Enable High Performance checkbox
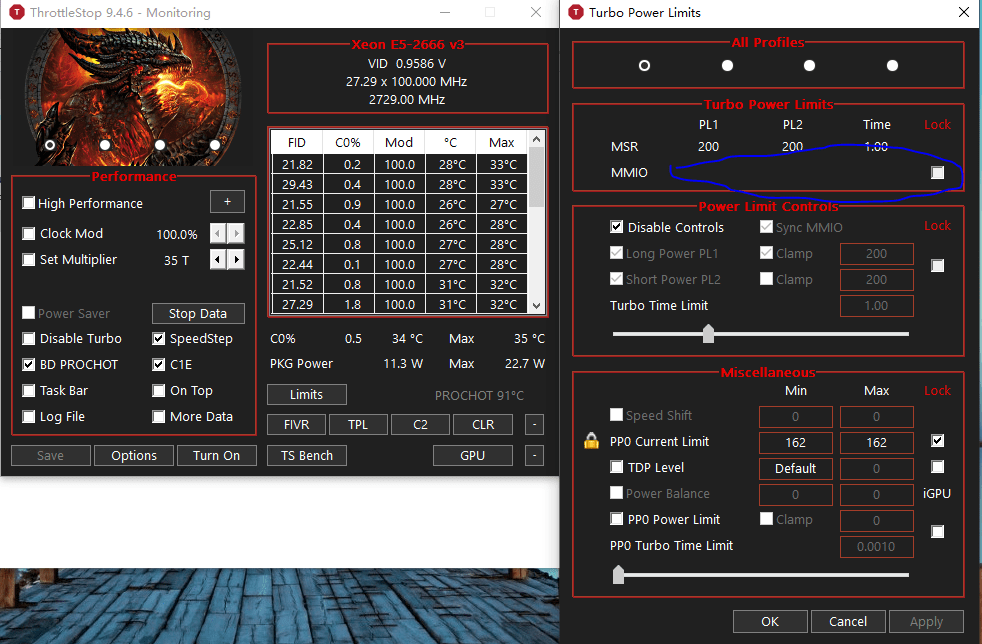 (28, 203)
